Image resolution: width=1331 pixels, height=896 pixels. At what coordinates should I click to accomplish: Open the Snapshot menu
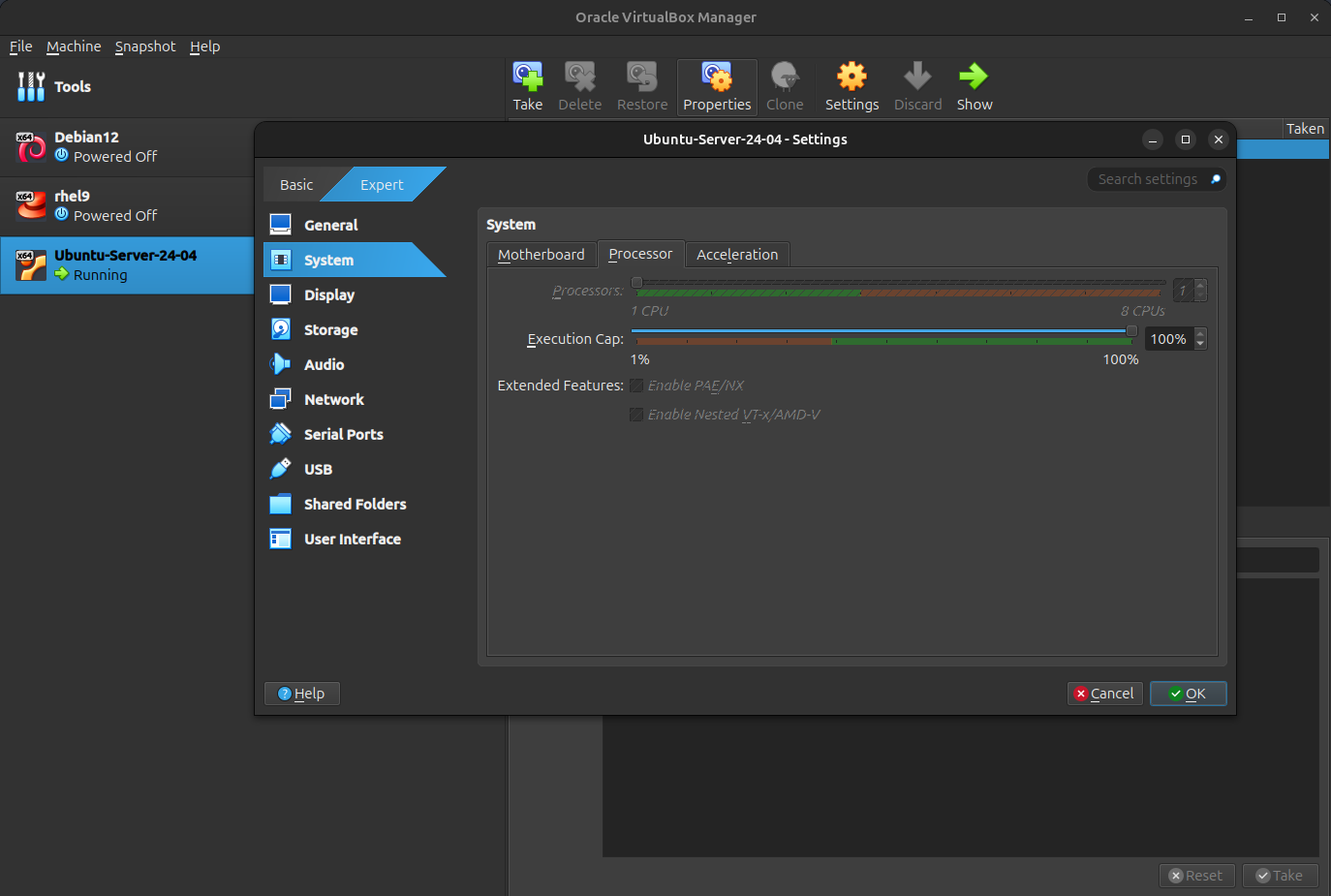[145, 46]
